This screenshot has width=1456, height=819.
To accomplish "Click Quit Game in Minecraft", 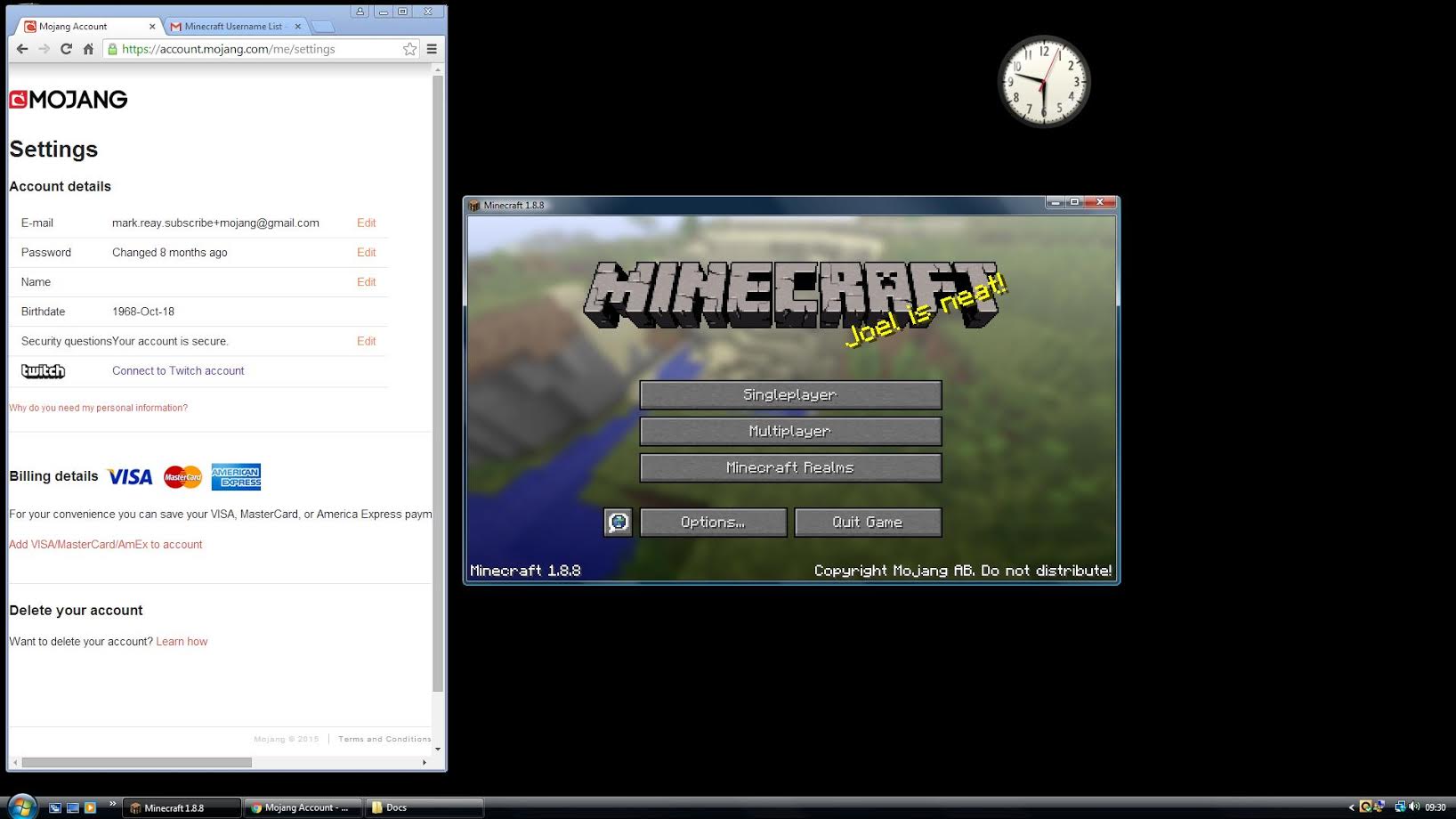I will click(868, 523).
